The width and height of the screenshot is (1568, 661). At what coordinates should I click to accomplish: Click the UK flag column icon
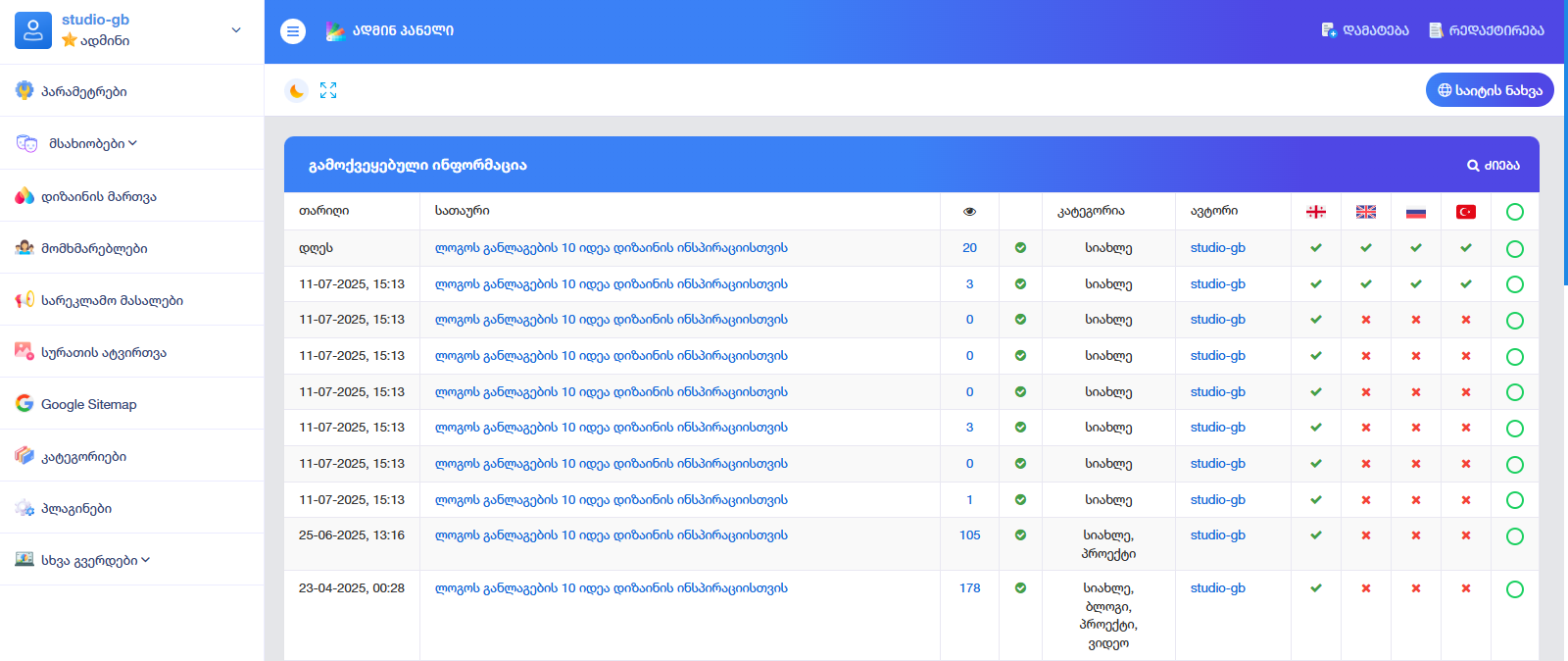1366,212
